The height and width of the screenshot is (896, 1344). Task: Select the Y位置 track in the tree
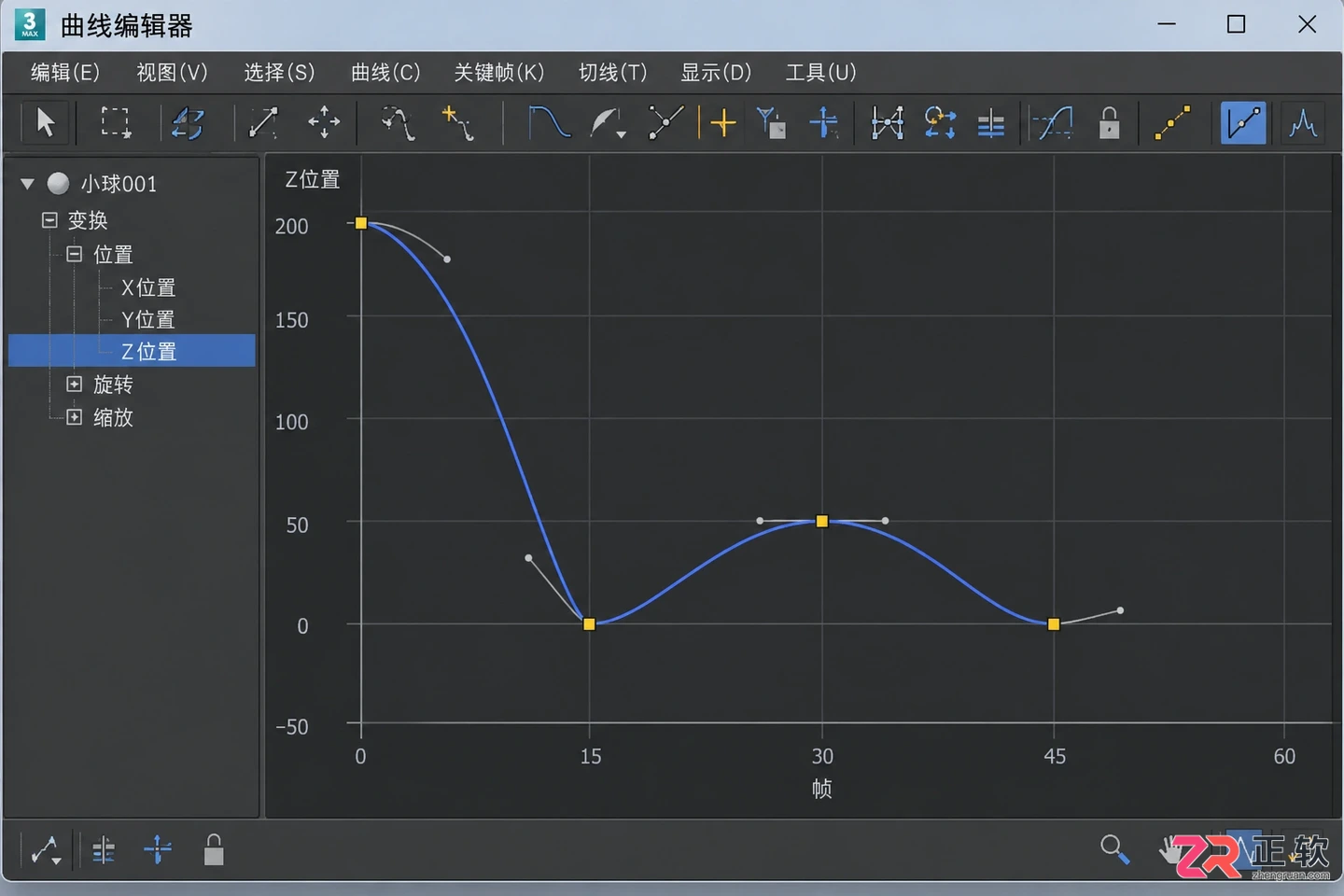(148, 319)
